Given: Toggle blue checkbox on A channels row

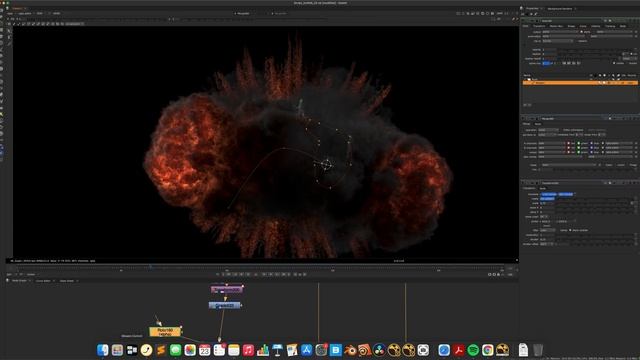Looking at the screenshot, I should [x=591, y=143].
